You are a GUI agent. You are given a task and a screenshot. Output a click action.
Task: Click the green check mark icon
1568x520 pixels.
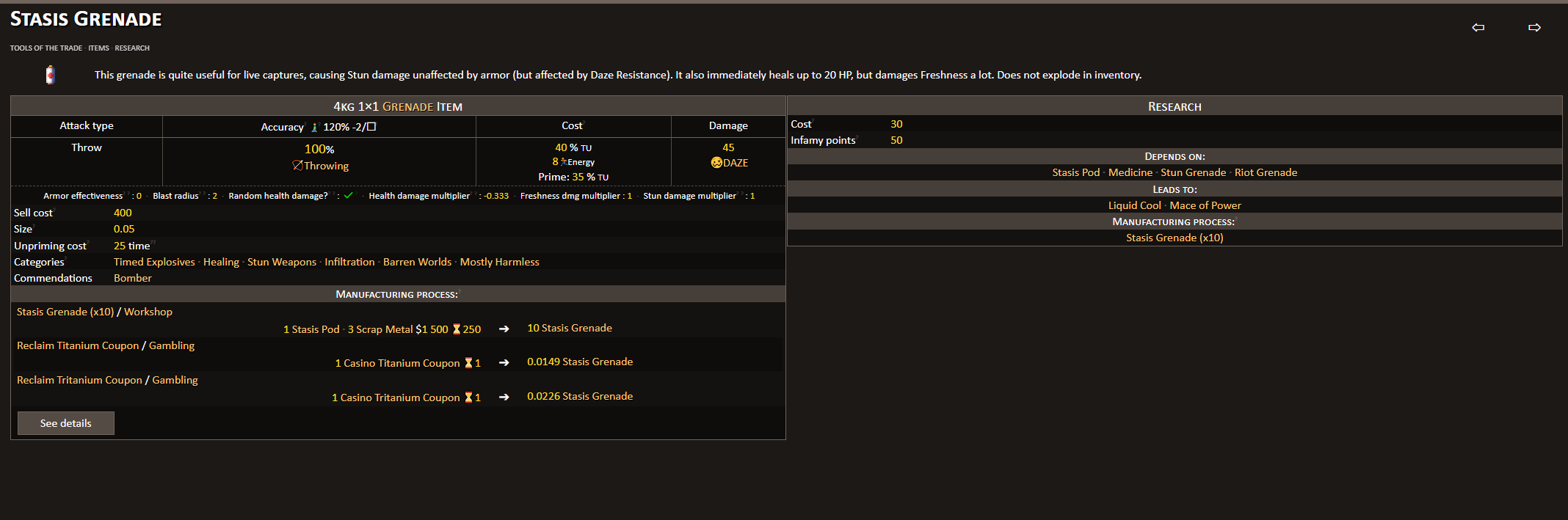tap(348, 196)
